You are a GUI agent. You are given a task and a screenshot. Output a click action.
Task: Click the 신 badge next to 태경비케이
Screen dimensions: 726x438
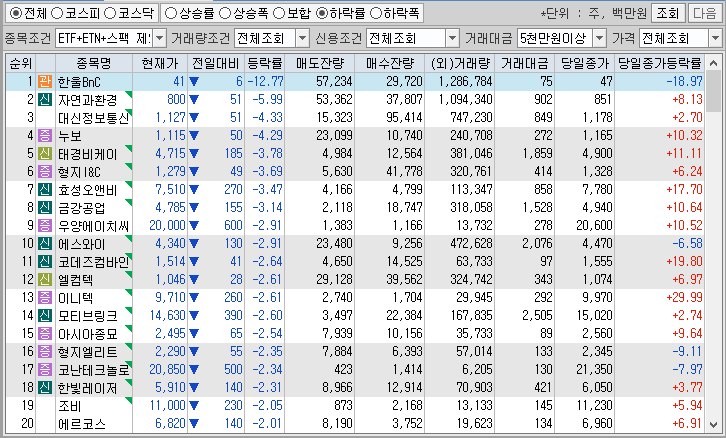point(45,154)
